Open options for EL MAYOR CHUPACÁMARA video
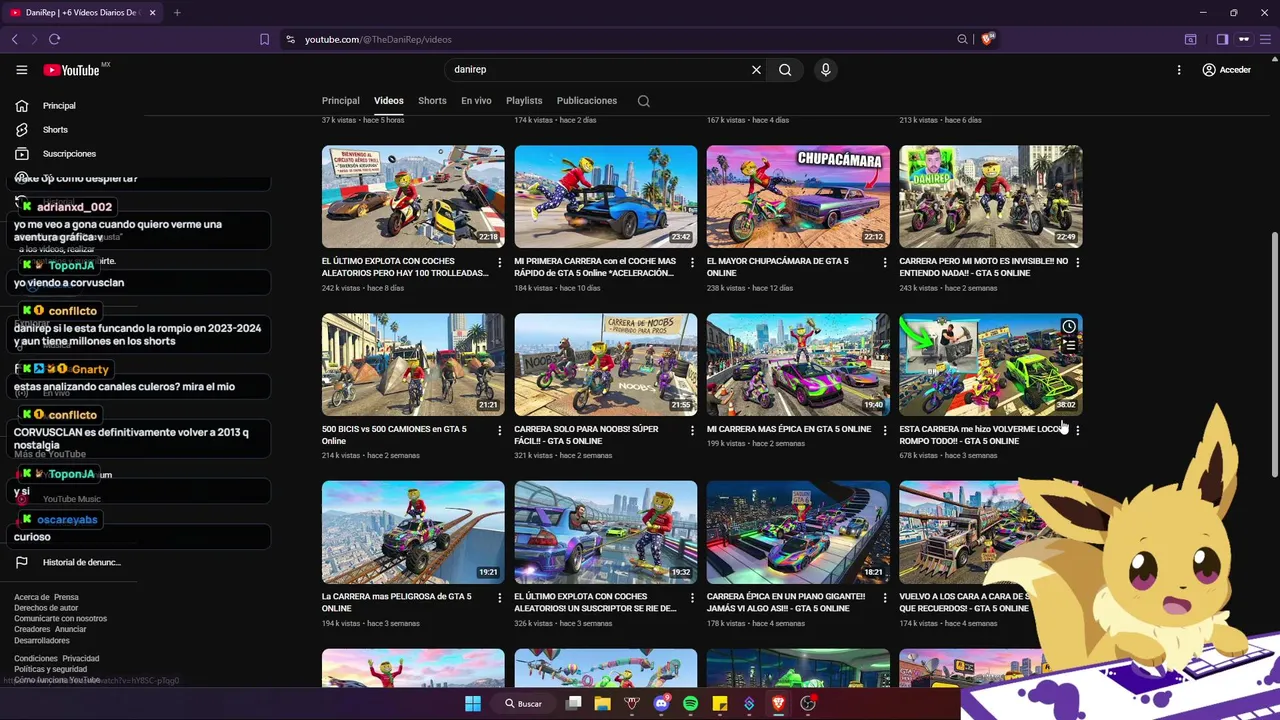Image resolution: width=1280 pixels, height=720 pixels. (x=884, y=263)
